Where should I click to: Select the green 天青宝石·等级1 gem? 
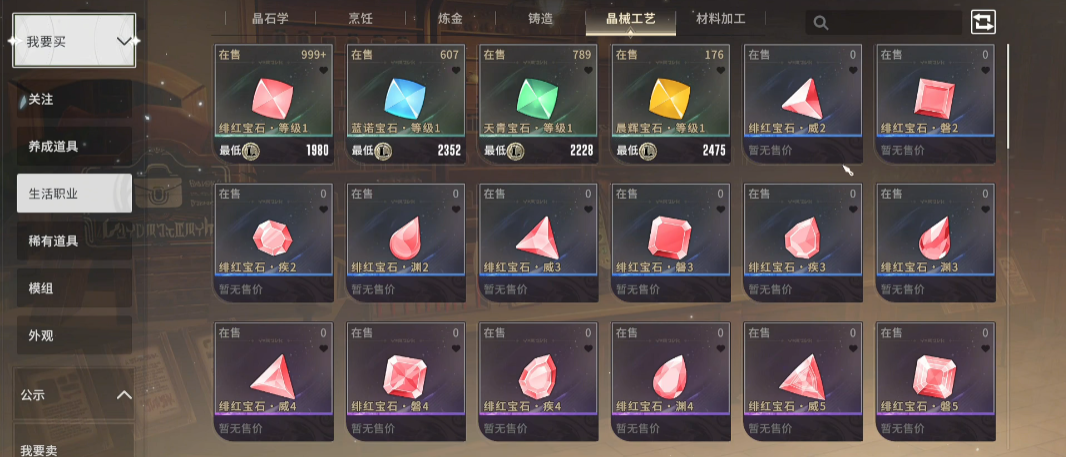pos(538,104)
